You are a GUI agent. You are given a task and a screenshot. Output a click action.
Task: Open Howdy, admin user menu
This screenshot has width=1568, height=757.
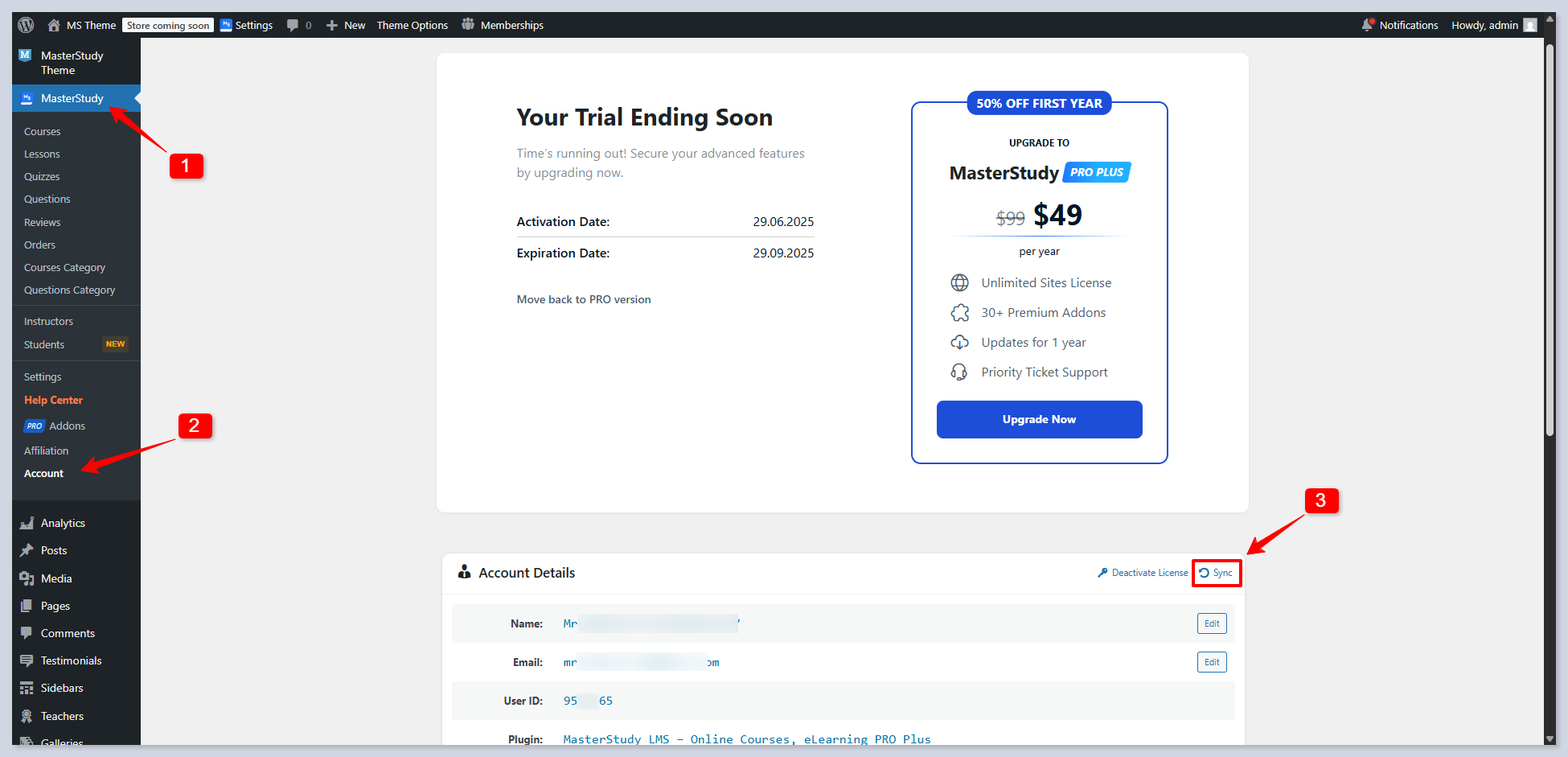pyautogui.click(x=1492, y=25)
